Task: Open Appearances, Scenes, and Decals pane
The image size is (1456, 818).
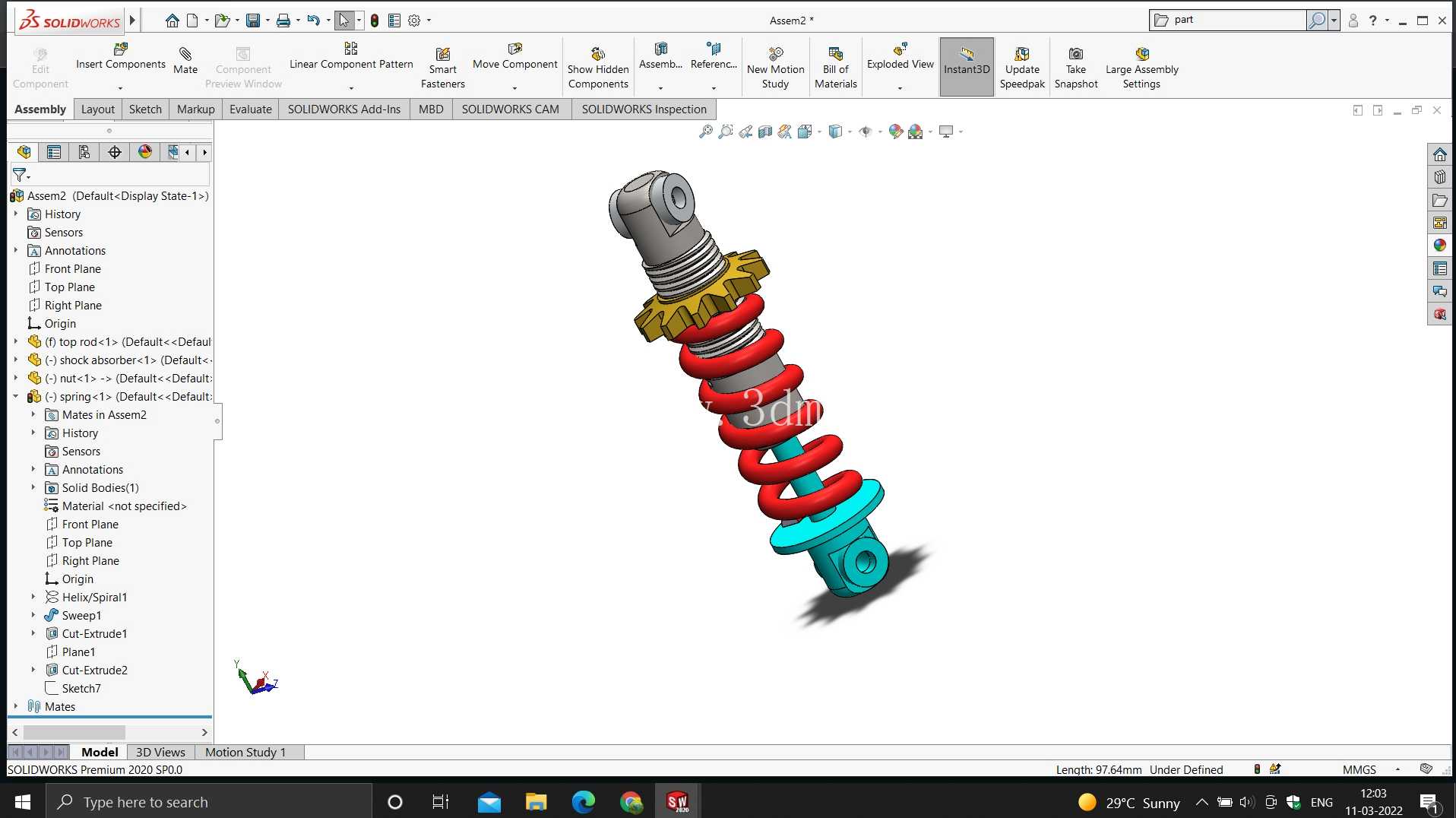Action: coord(1440,246)
